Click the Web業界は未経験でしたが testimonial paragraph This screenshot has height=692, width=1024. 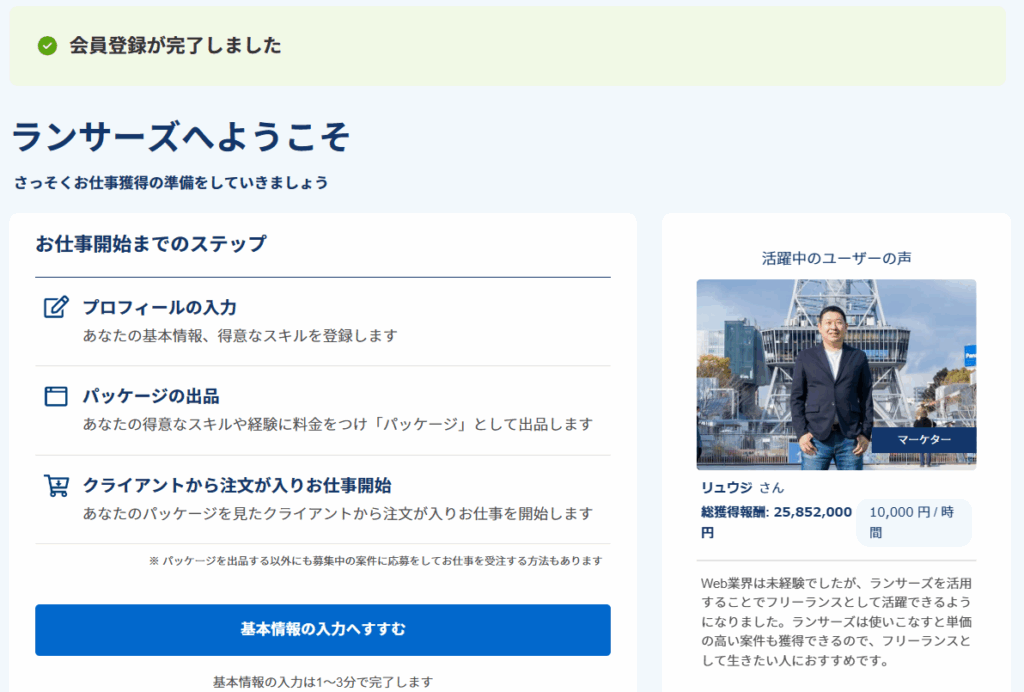[837, 621]
